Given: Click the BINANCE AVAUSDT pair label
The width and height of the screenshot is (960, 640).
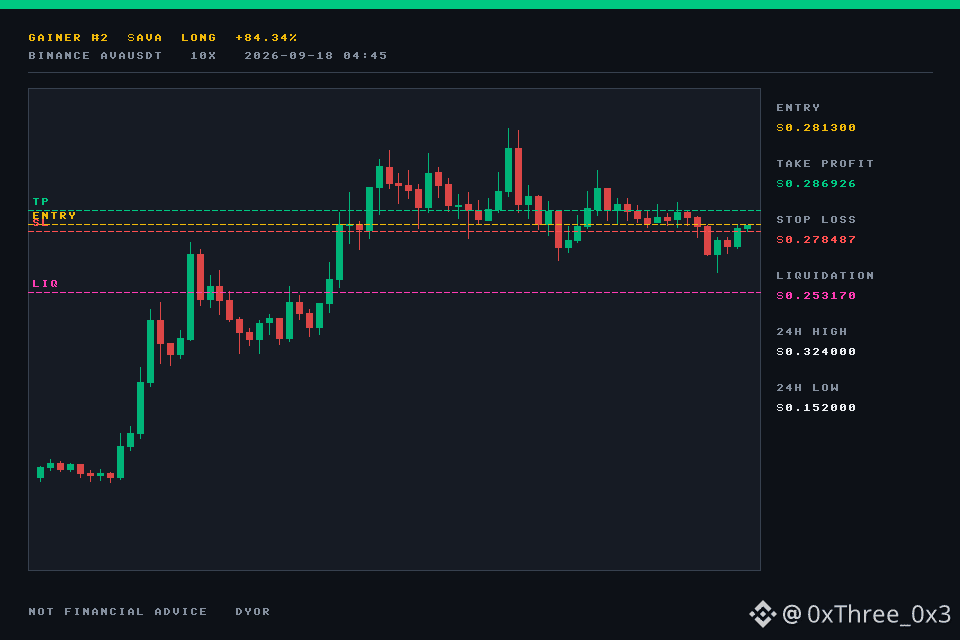Looking at the screenshot, I should point(96,56).
